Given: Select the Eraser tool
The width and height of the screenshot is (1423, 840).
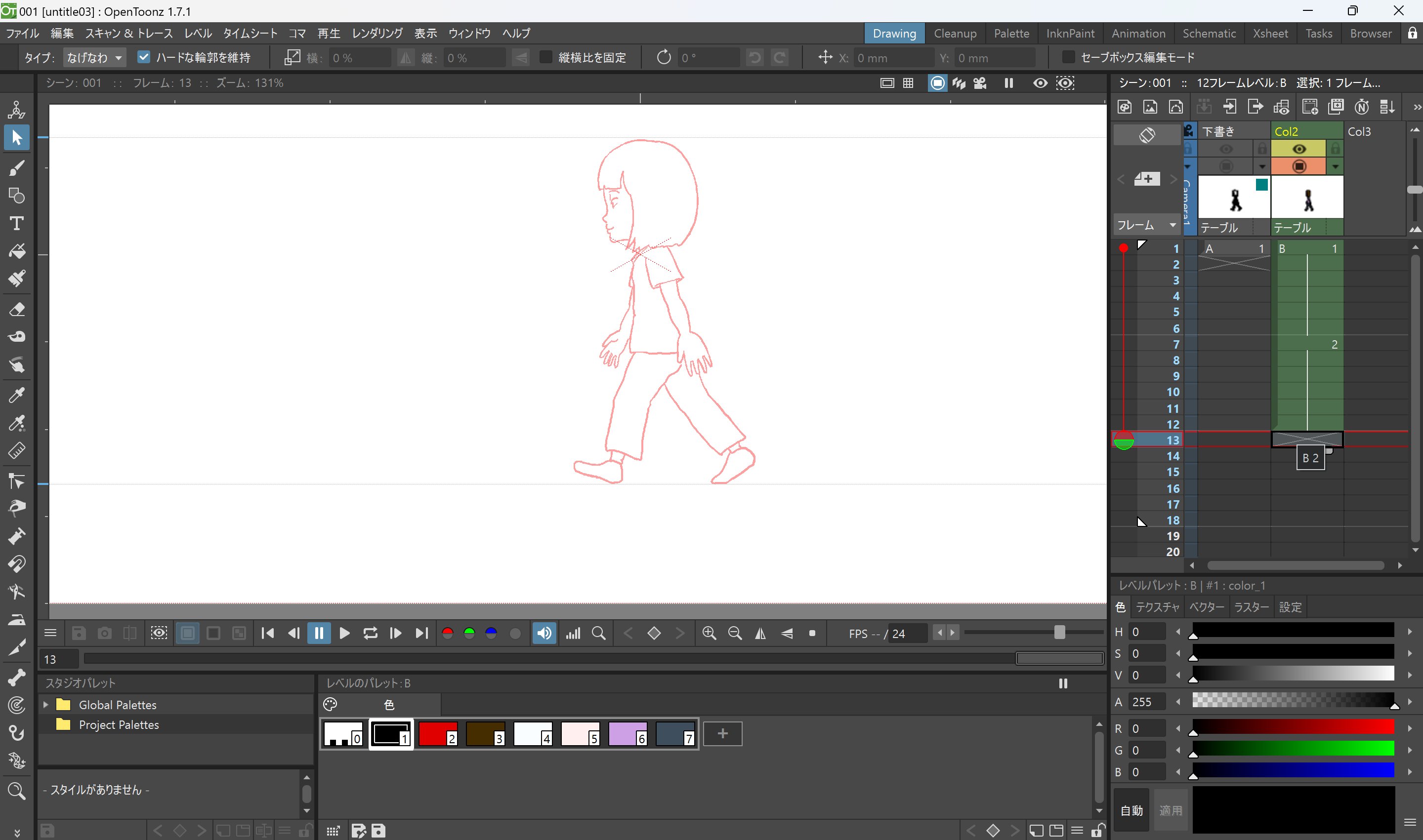Looking at the screenshot, I should [16, 309].
